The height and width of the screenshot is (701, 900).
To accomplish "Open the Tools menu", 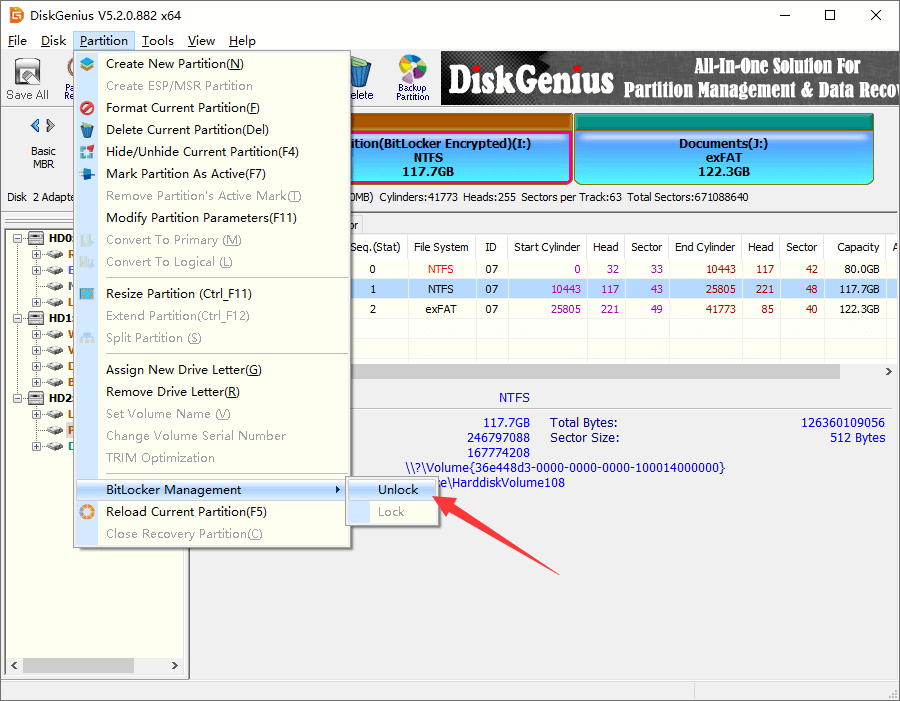I will coord(157,41).
